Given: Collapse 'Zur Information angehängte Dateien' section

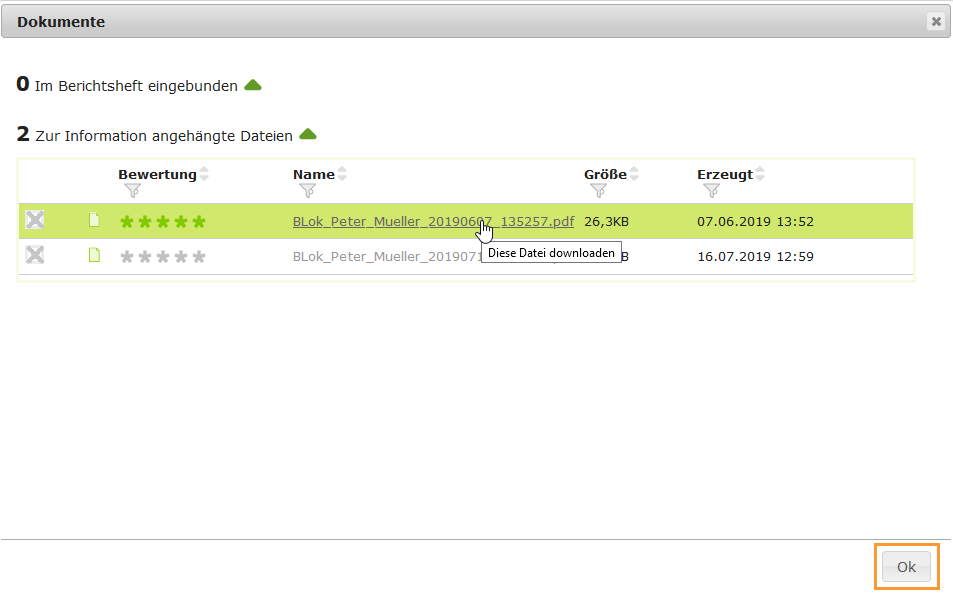Looking at the screenshot, I should [308, 135].
